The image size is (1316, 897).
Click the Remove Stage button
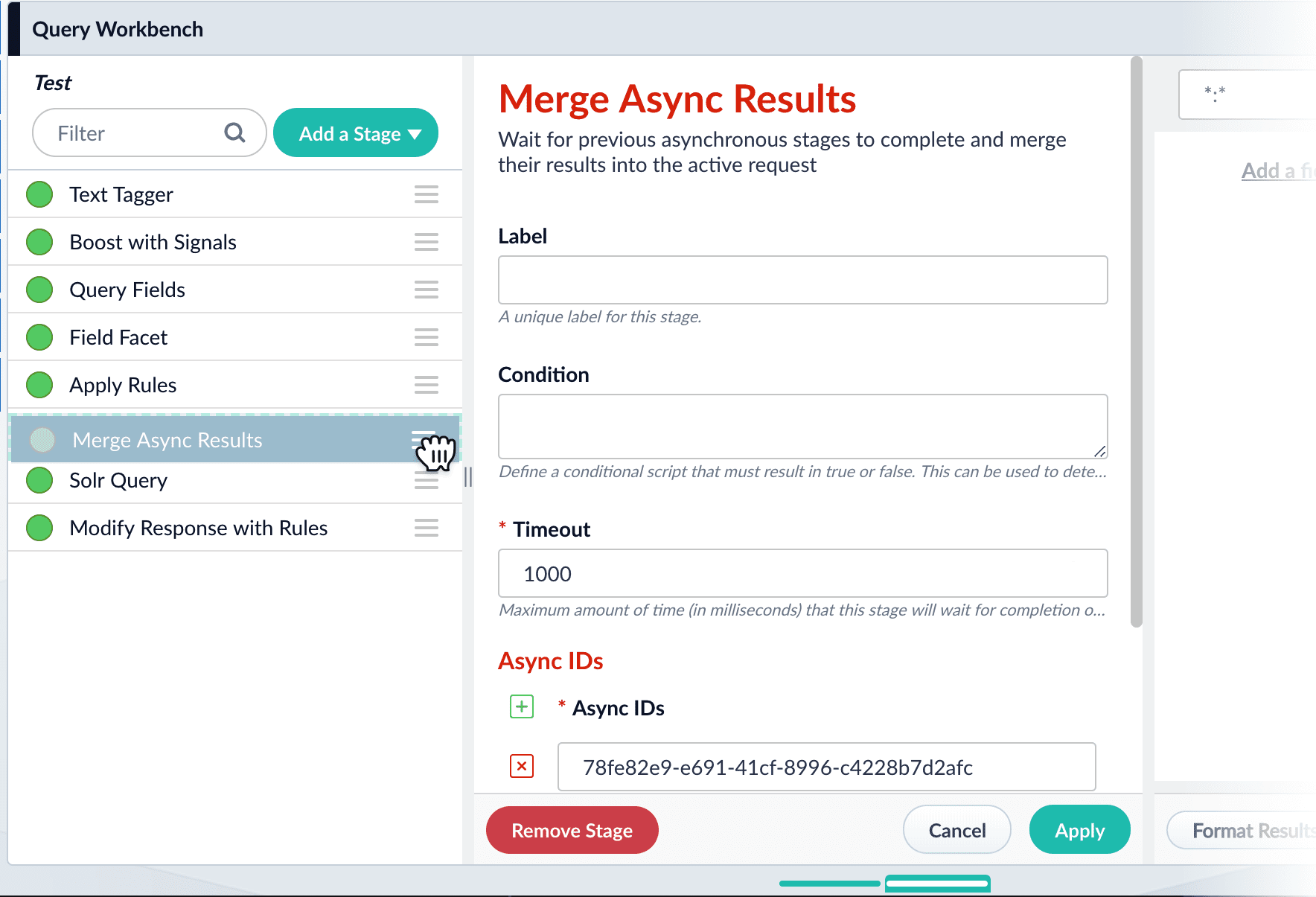coord(572,830)
